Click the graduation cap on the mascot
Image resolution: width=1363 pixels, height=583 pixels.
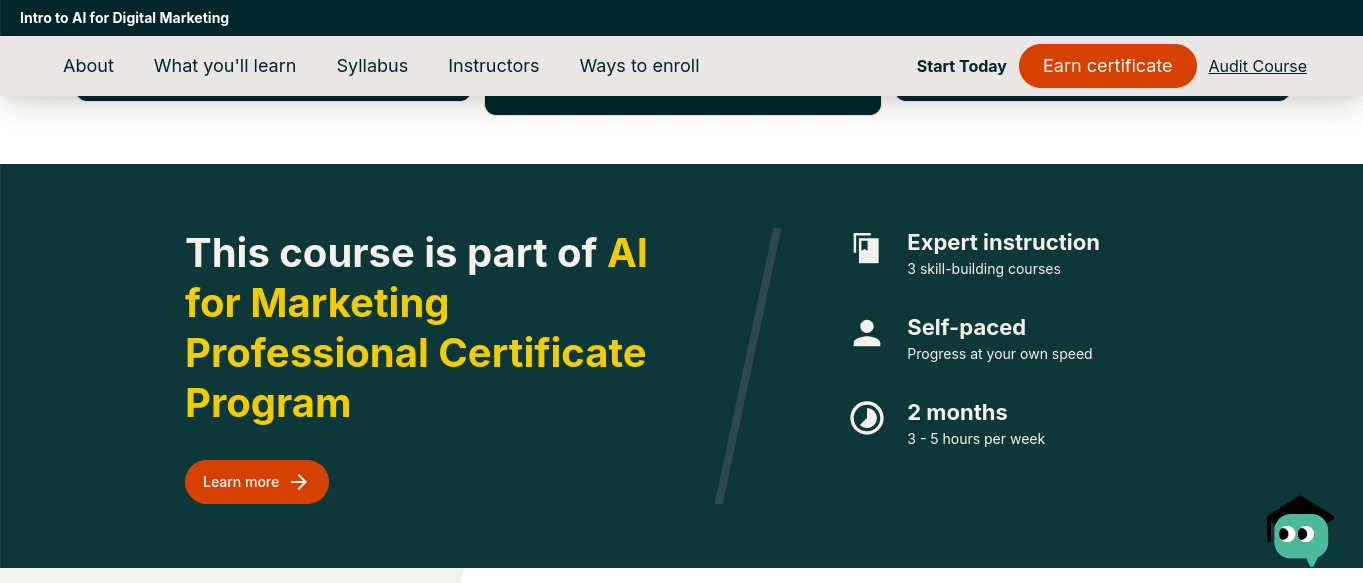[x=1300, y=507]
